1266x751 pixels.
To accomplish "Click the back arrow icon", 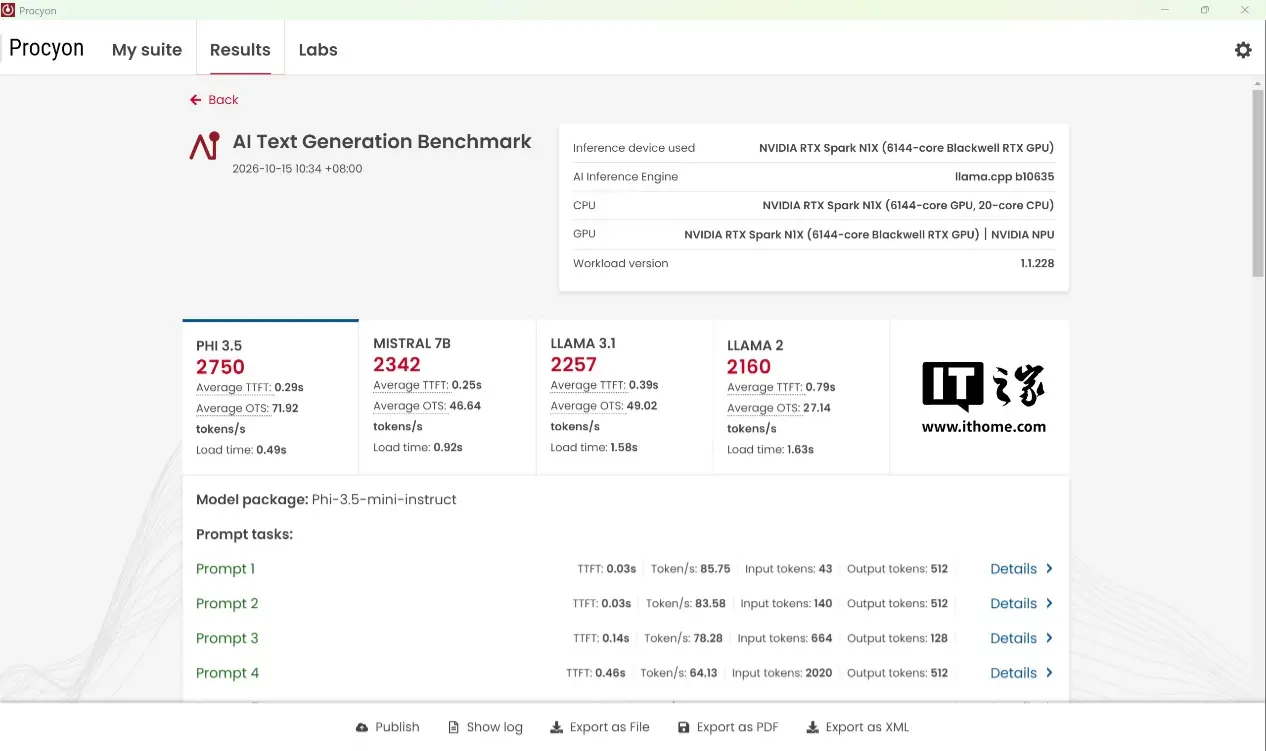I will point(196,100).
